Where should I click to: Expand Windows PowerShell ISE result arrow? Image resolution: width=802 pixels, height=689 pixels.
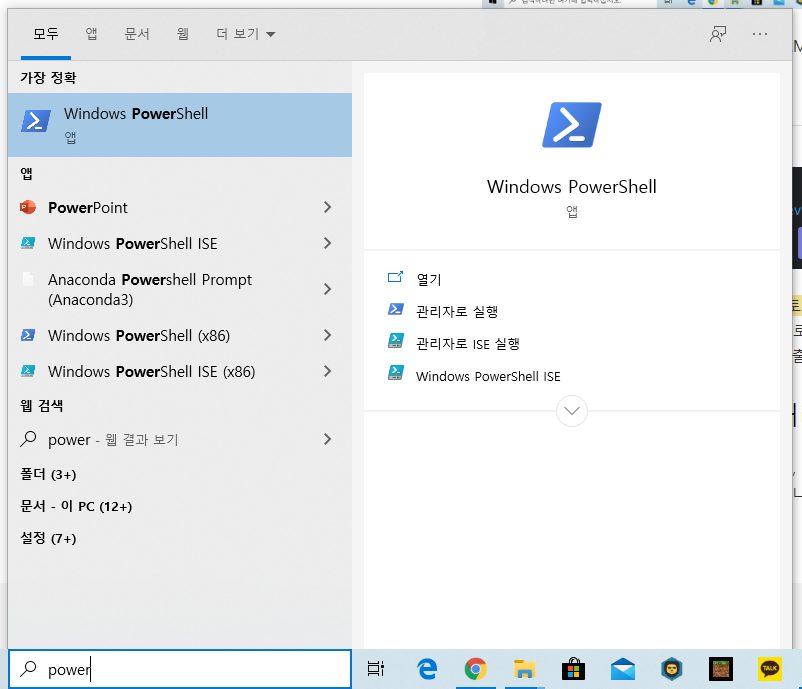[x=327, y=243]
